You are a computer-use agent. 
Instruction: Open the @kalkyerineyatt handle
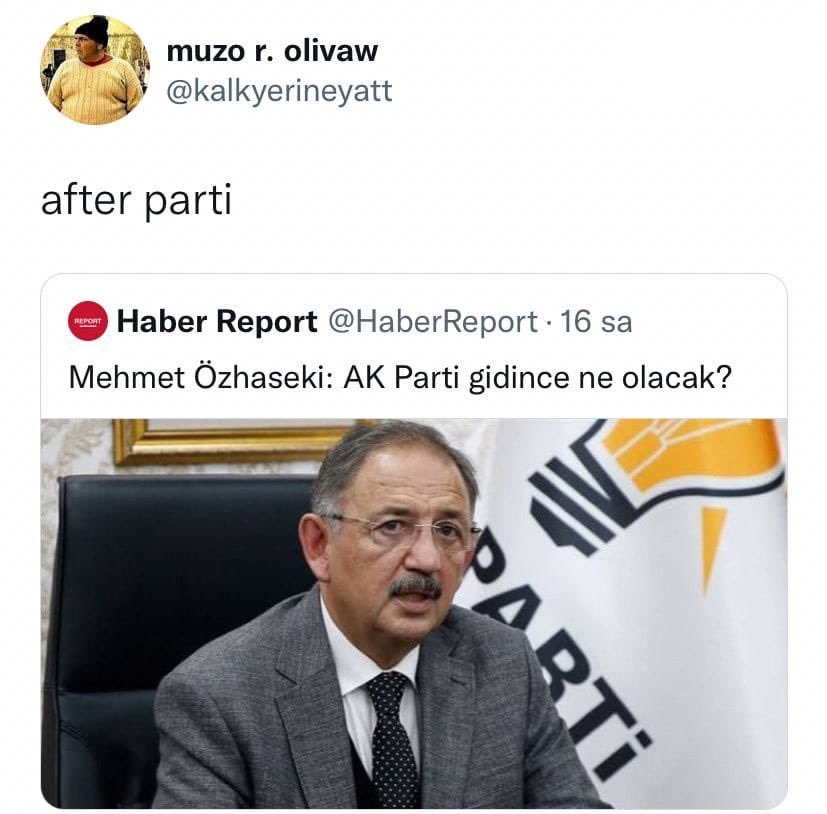coord(279,91)
